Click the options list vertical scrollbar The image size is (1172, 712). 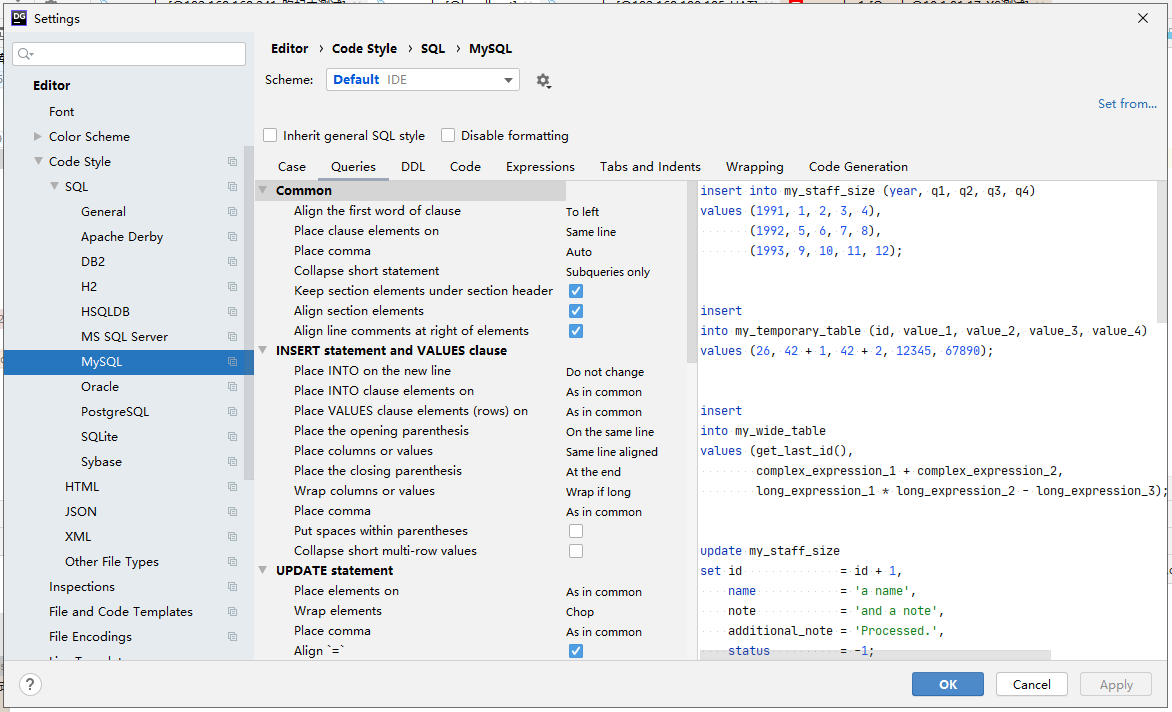[x=691, y=272]
